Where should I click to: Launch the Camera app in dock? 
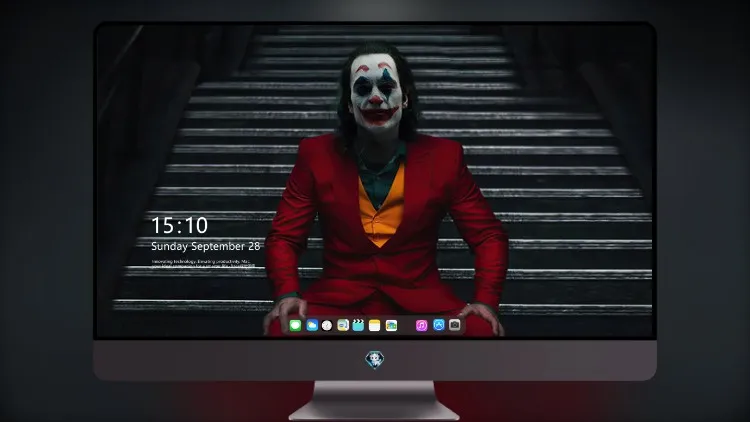pyautogui.click(x=455, y=325)
